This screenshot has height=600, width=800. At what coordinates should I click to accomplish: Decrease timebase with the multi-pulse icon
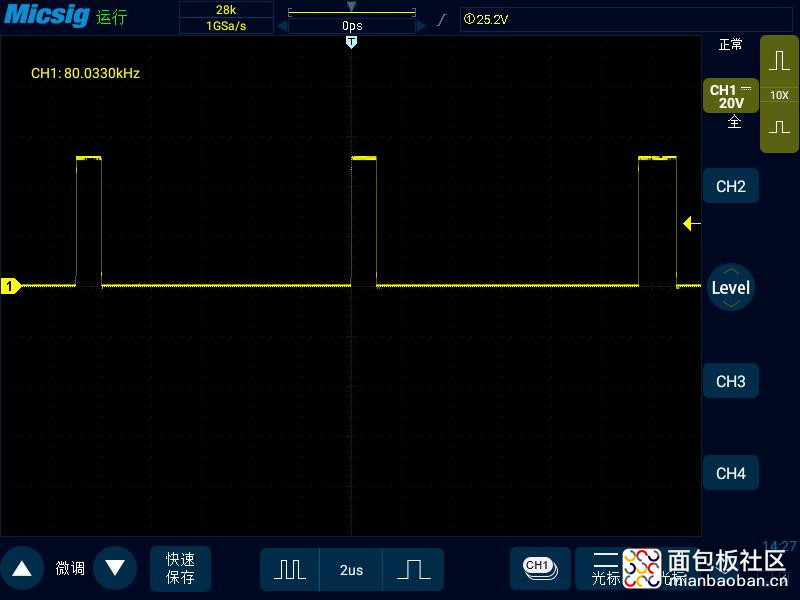point(290,569)
